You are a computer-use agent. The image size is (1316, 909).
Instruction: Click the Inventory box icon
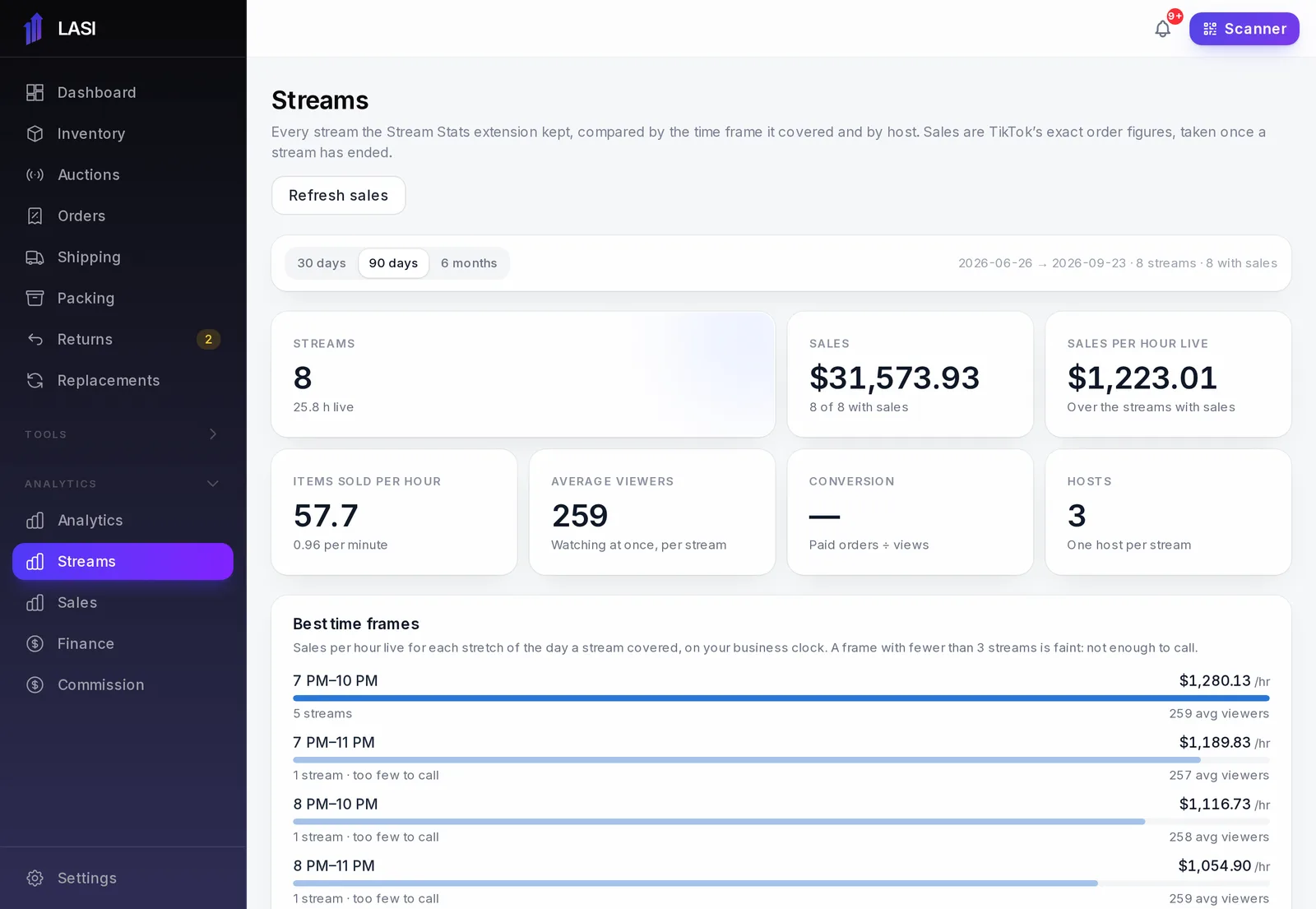coord(35,134)
